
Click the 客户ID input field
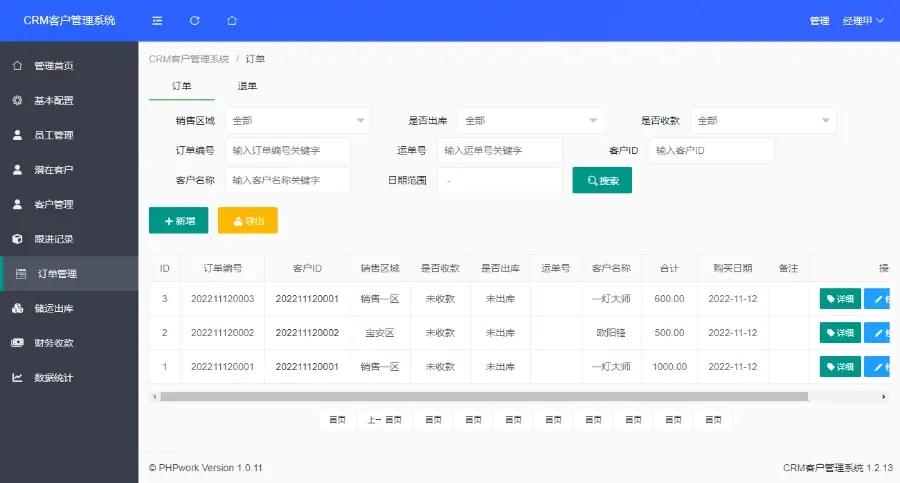tap(711, 150)
